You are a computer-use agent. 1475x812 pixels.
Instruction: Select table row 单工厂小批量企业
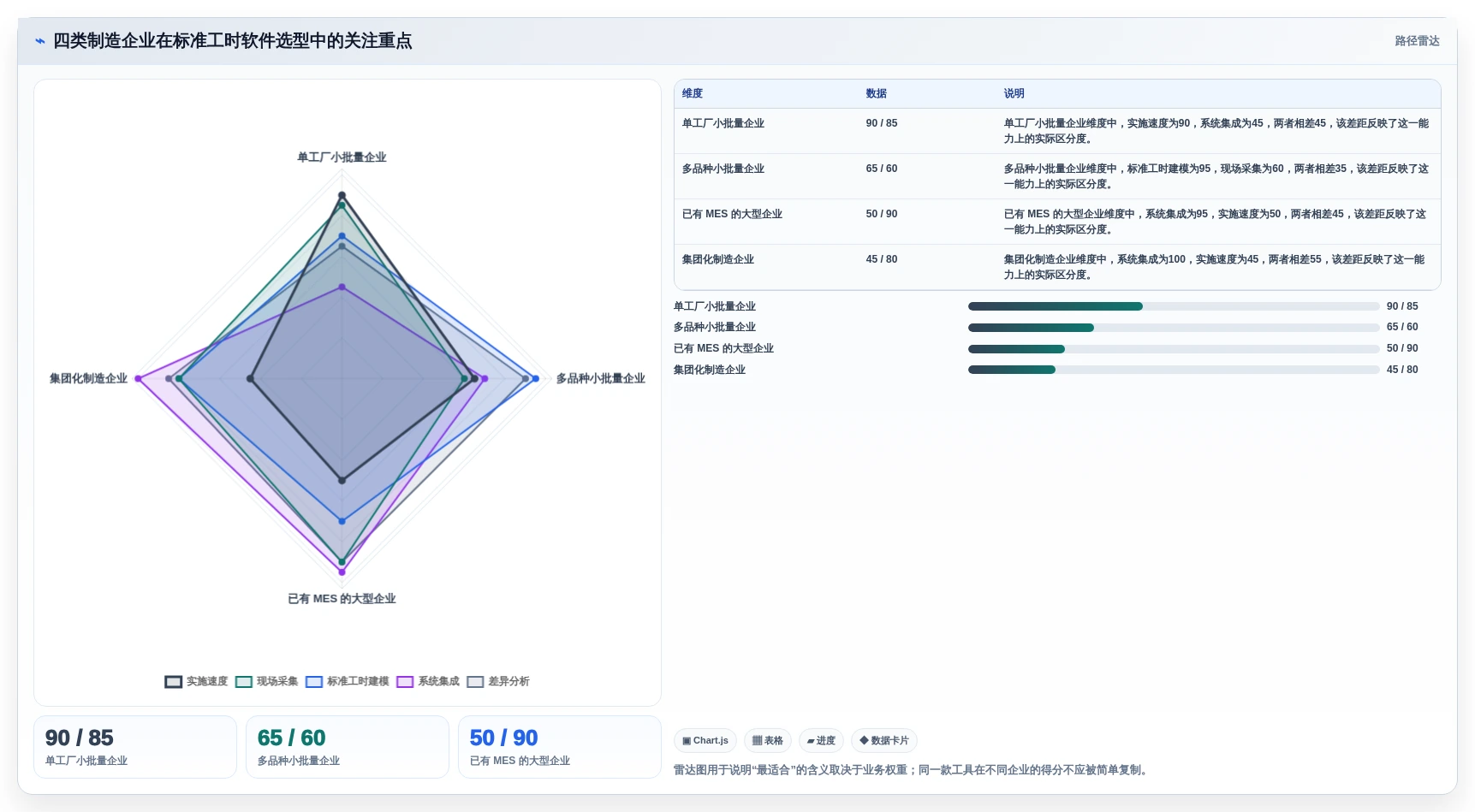(x=1057, y=131)
